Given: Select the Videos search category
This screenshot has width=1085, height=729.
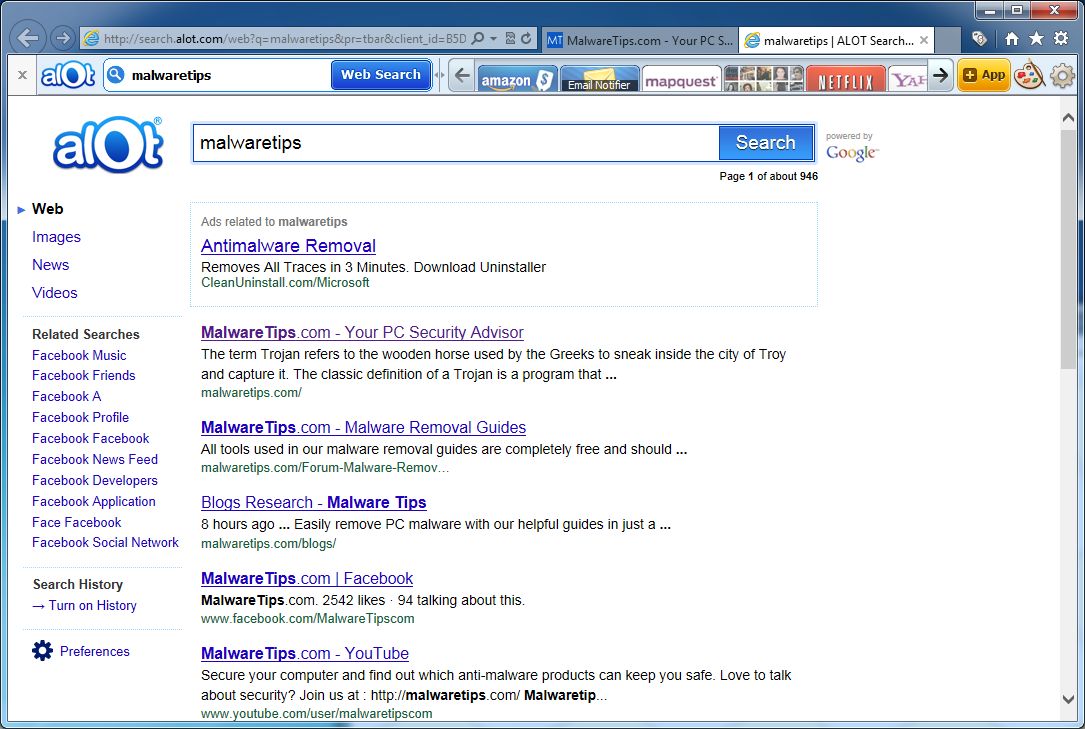Looking at the screenshot, I should tap(54, 293).
